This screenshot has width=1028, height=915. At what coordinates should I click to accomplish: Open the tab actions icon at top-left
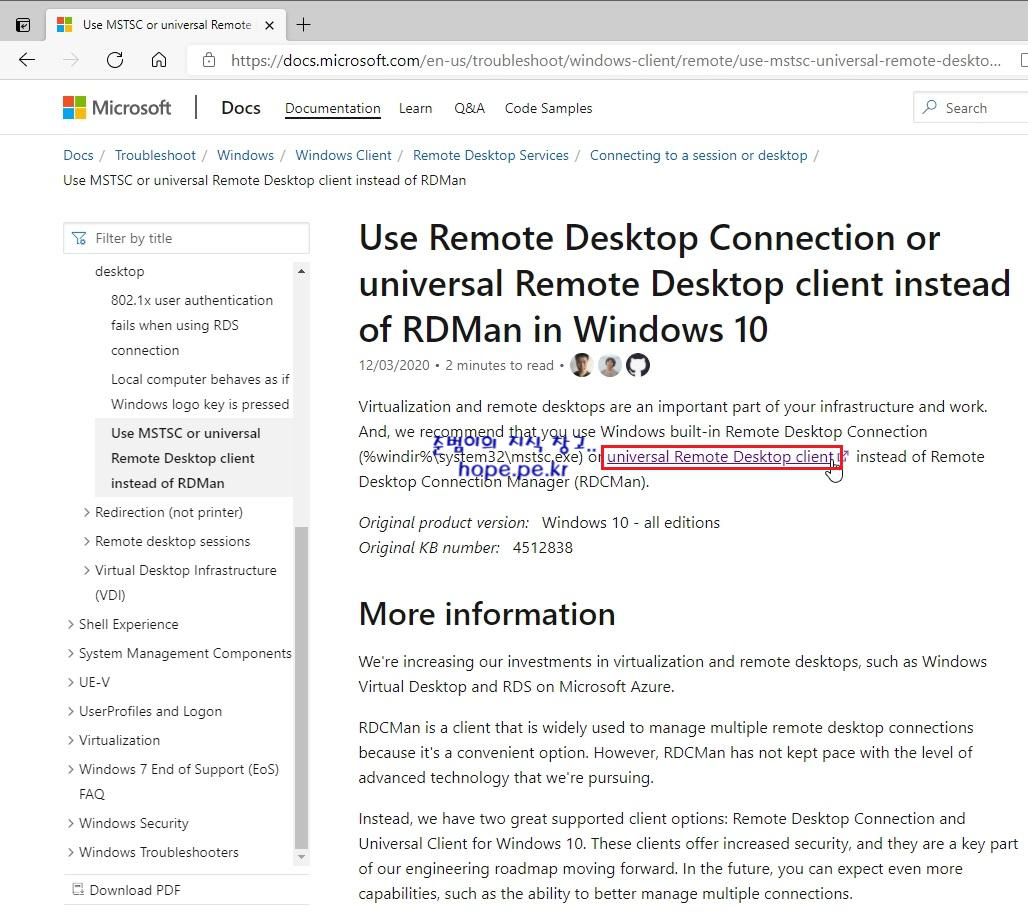point(23,25)
